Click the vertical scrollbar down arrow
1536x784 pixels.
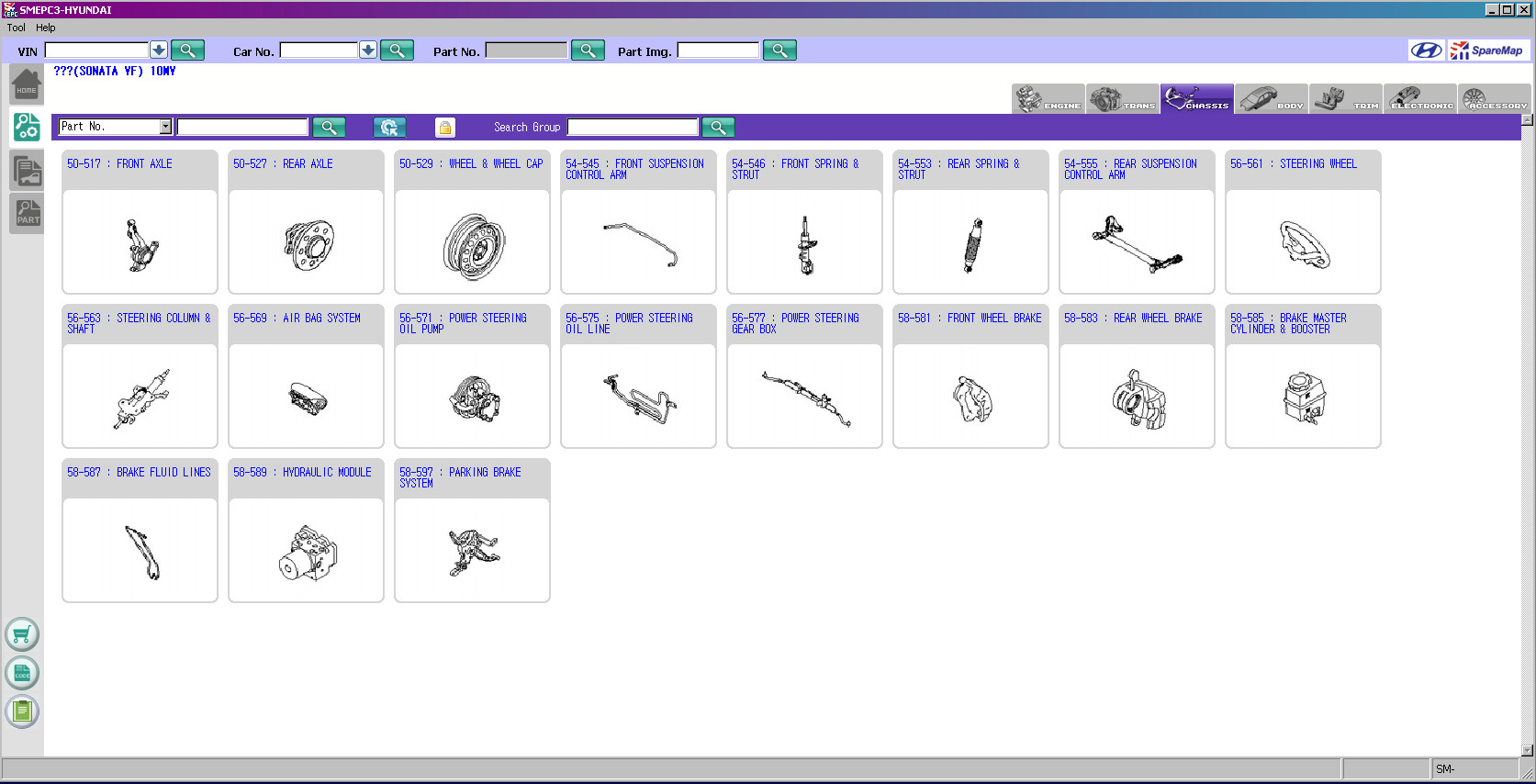pos(1527,750)
